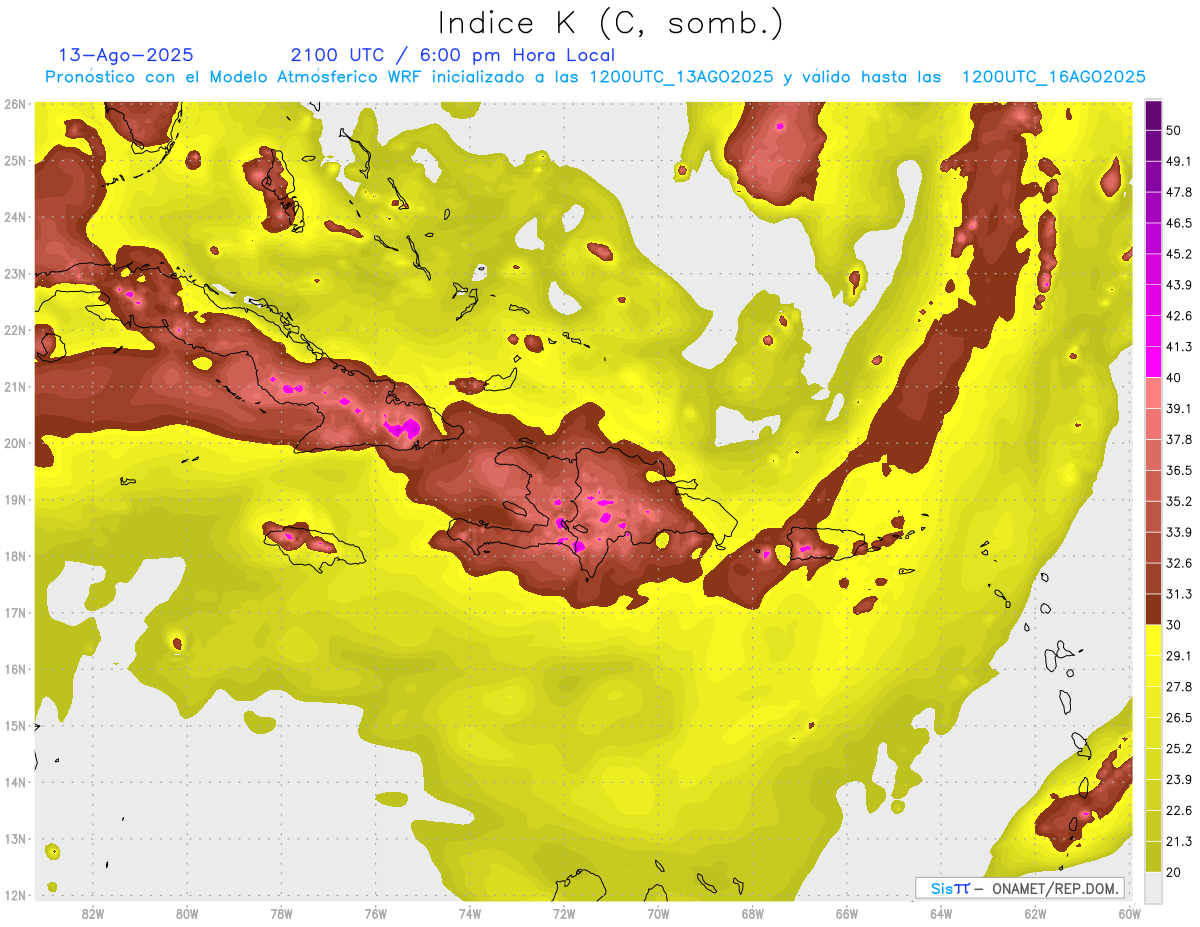Click the '2100 UTC / 6:00 pm Hora Local' text
Viewport: 1200px width, 927px height.
[x=453, y=55]
